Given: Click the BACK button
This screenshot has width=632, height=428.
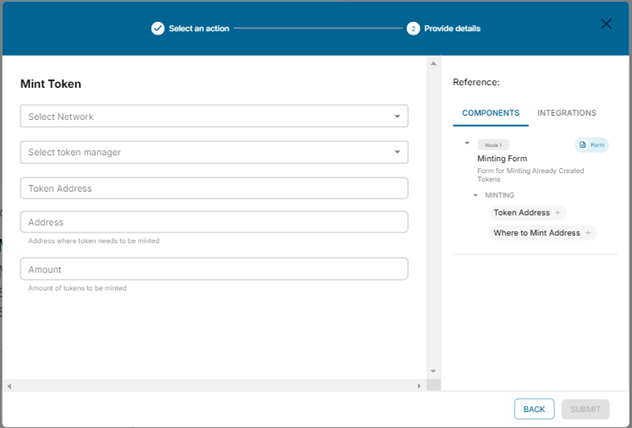Looking at the screenshot, I should point(534,409).
